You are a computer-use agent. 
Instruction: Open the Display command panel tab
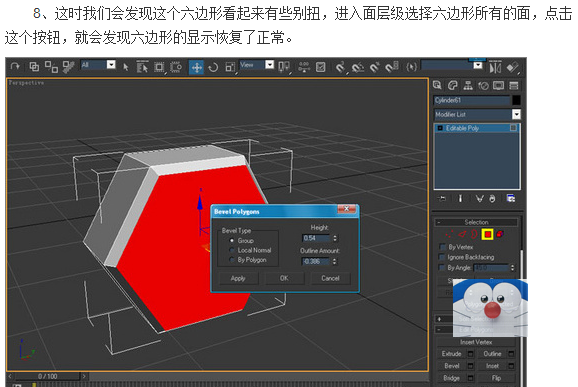click(498, 86)
